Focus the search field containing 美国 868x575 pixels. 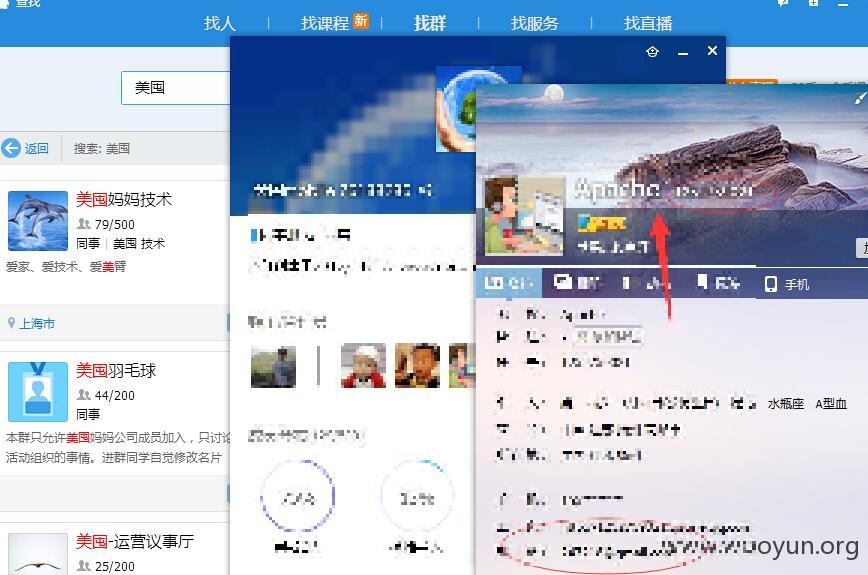[175, 87]
